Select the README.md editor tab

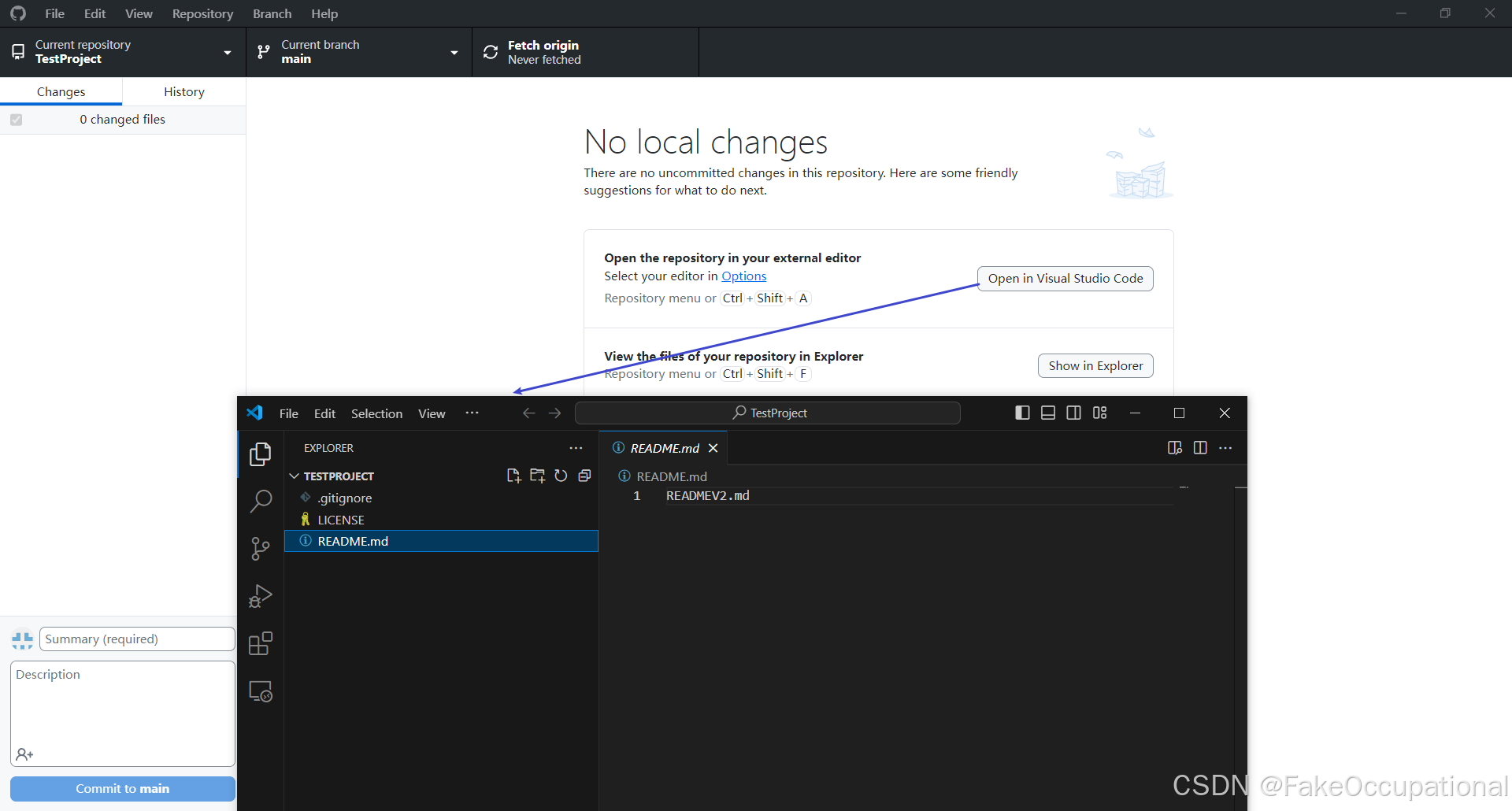(664, 448)
